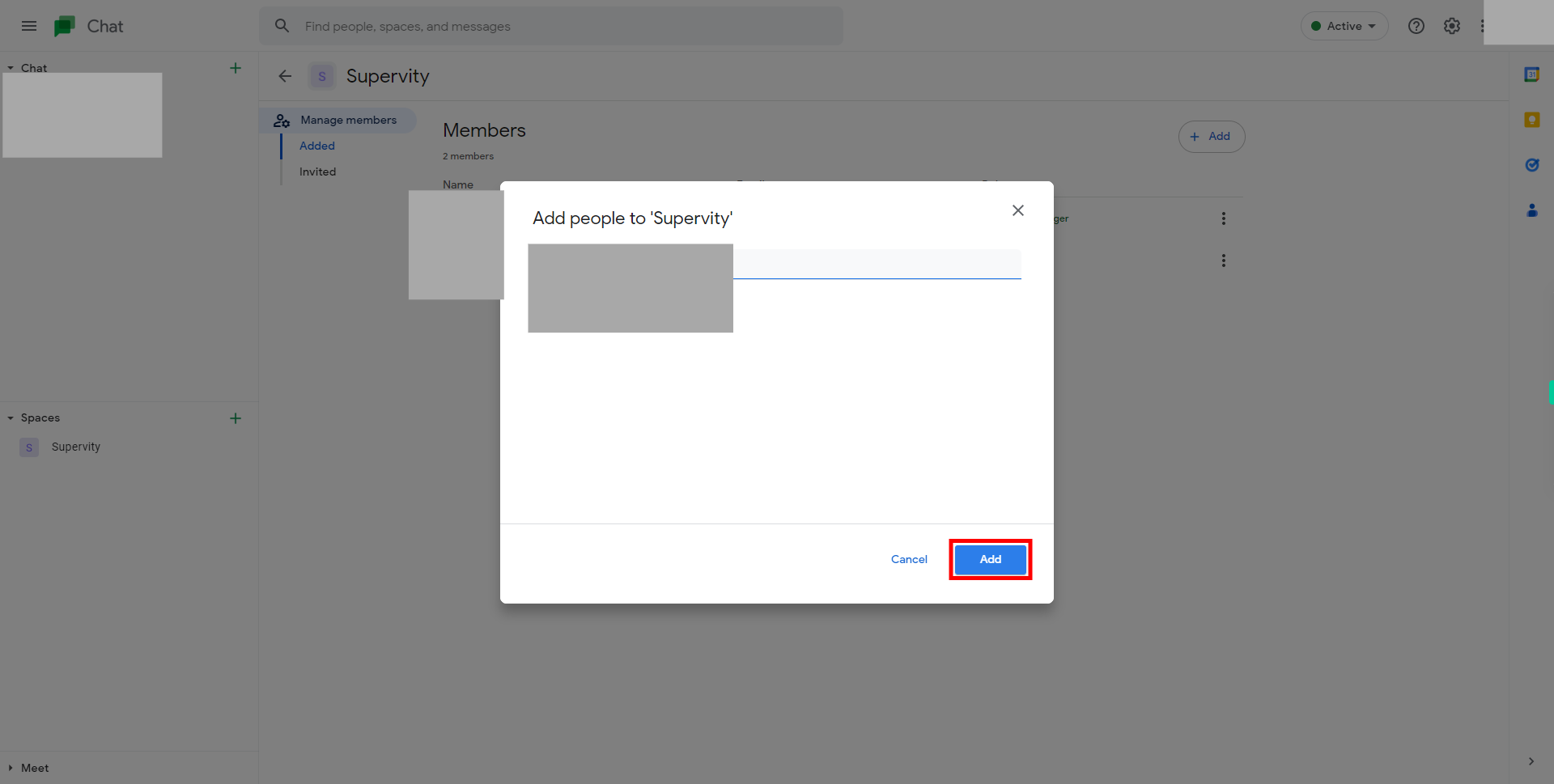This screenshot has width=1554, height=784.
Task: Open options menu for the first member row
Action: [x=1224, y=218]
